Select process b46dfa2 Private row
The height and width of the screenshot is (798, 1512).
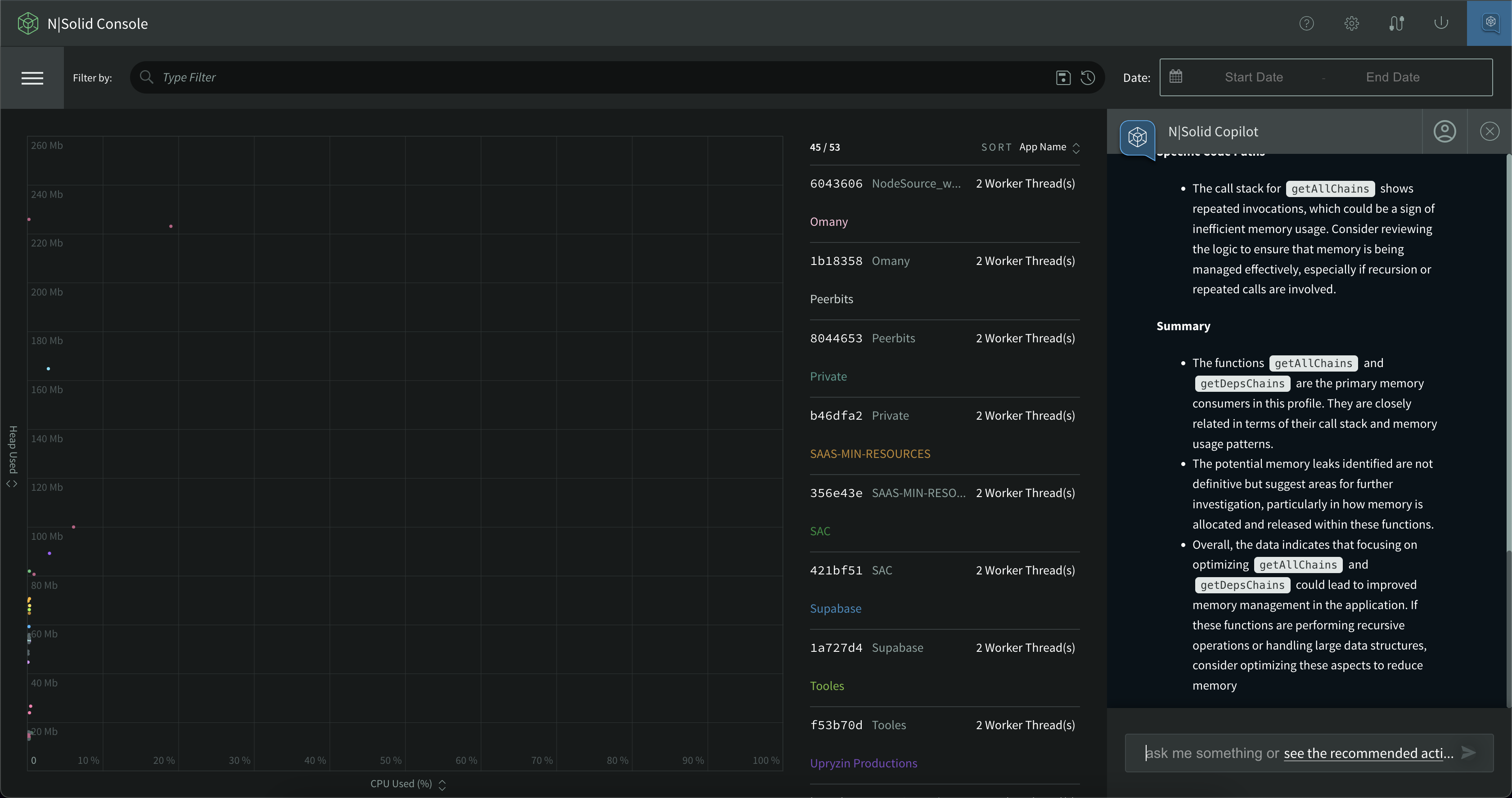click(x=945, y=416)
